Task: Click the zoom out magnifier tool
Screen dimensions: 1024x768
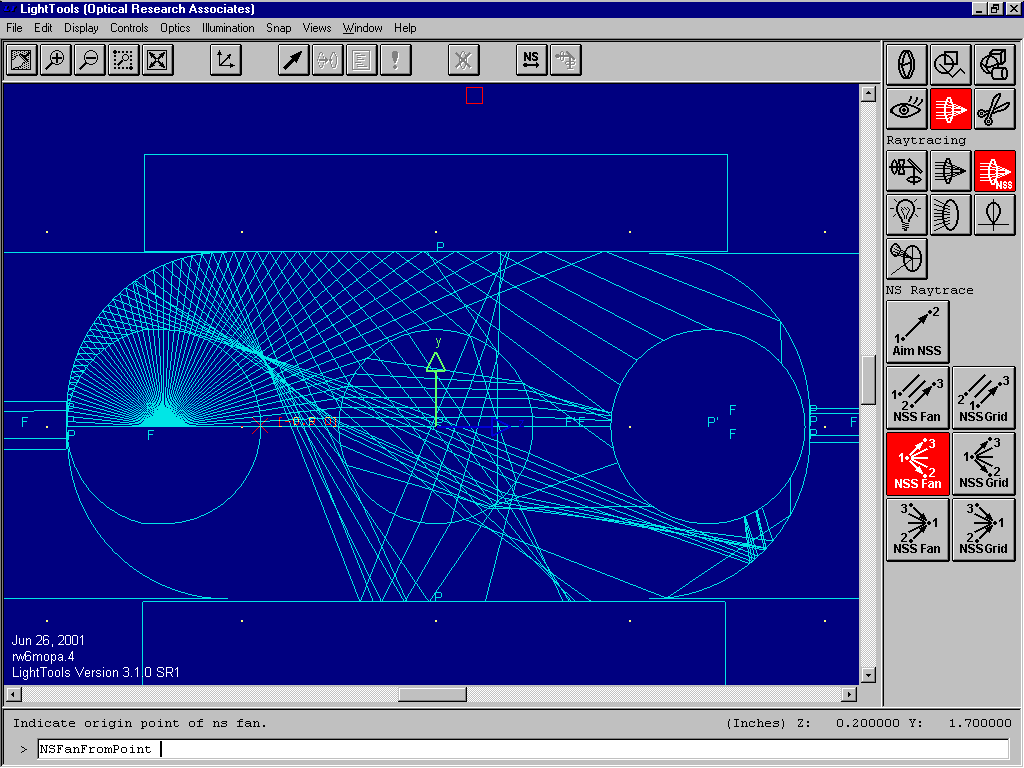Action: 89,60
